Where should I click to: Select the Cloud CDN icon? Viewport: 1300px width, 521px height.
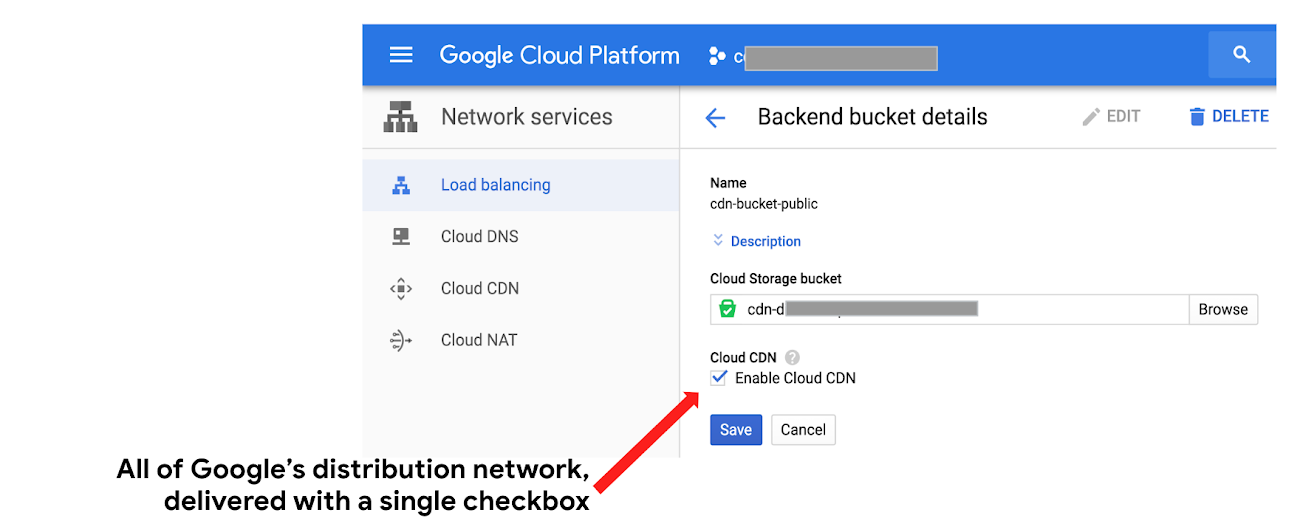pyautogui.click(x=401, y=289)
